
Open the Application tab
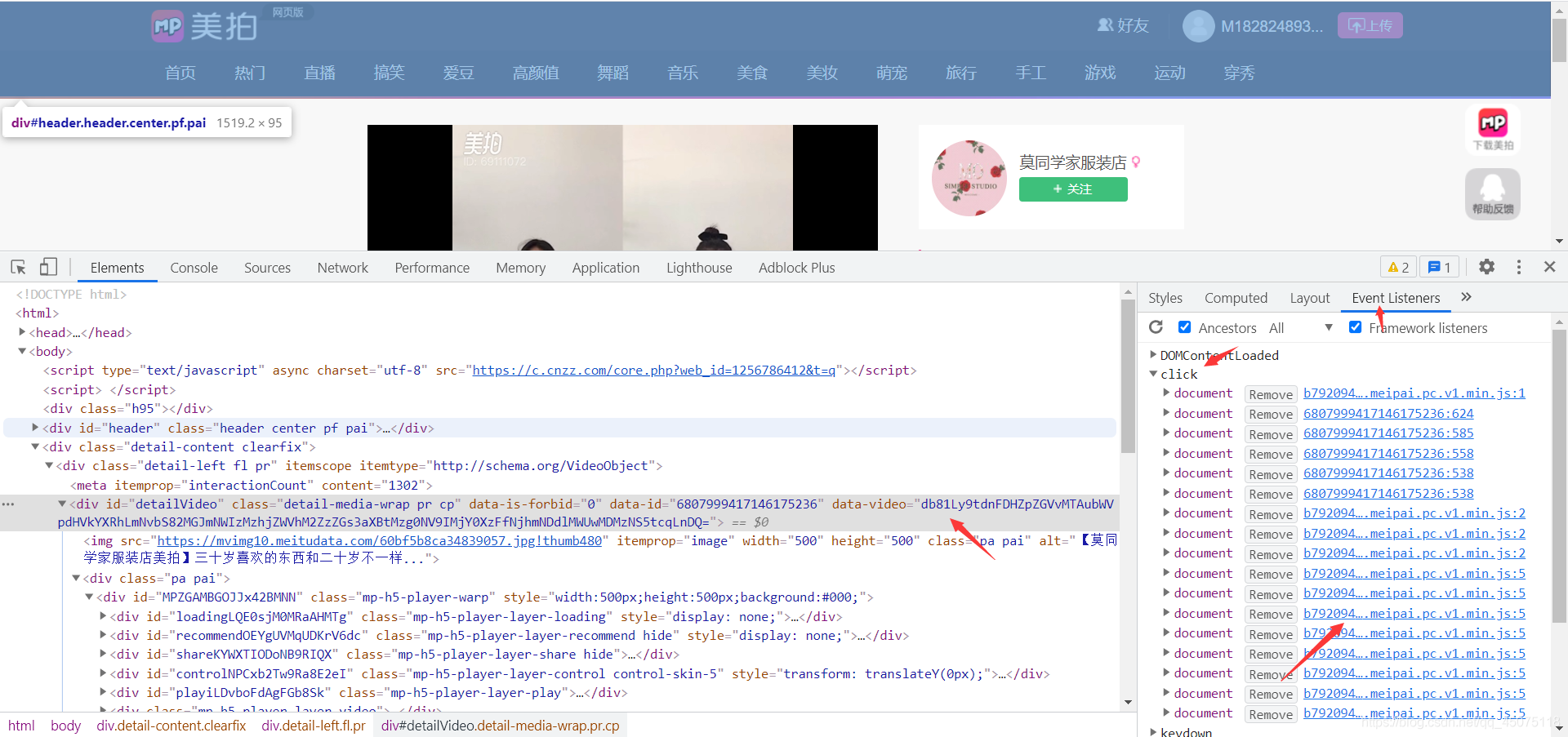[605, 268]
